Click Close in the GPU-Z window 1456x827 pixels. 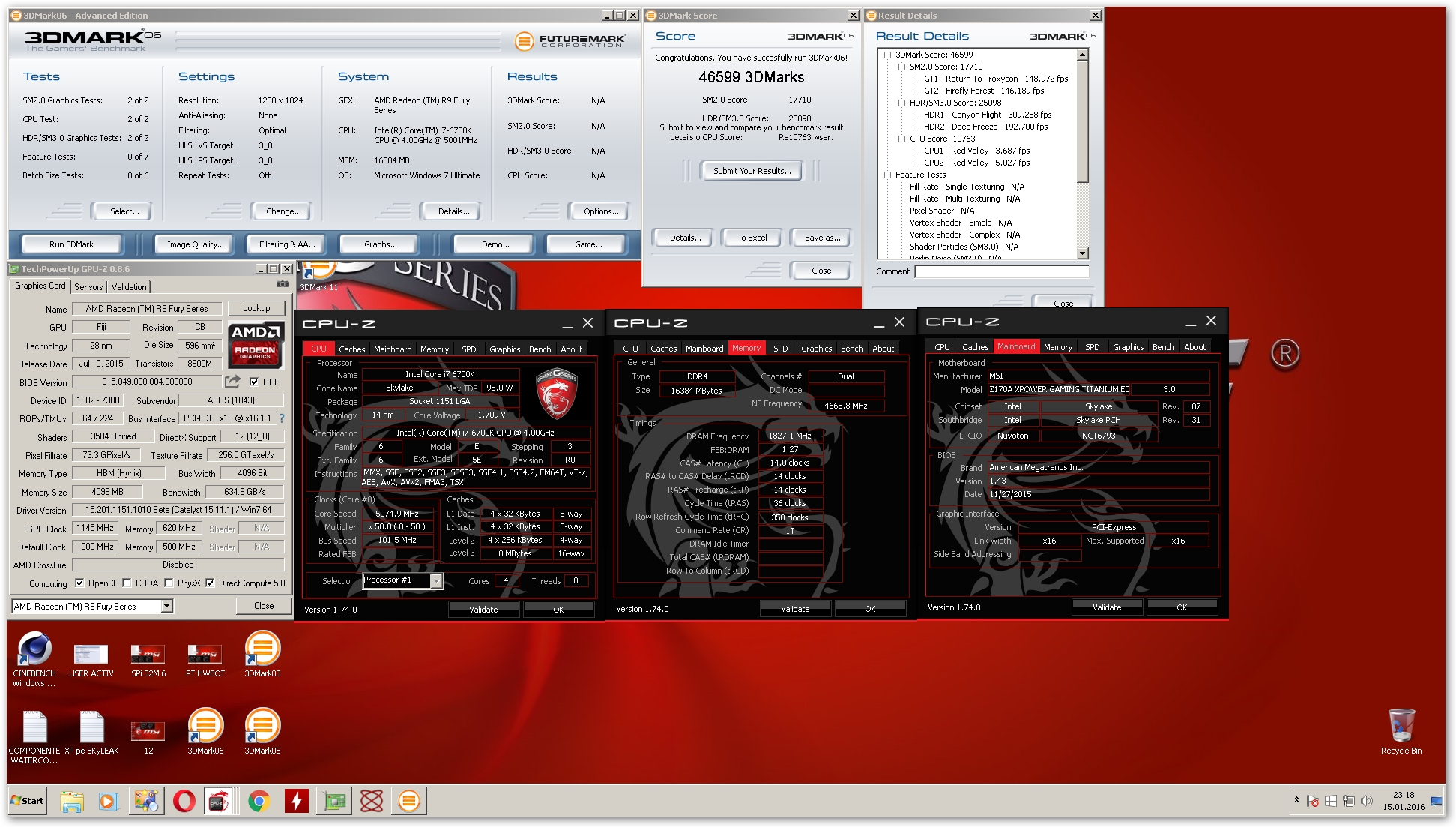click(x=264, y=606)
